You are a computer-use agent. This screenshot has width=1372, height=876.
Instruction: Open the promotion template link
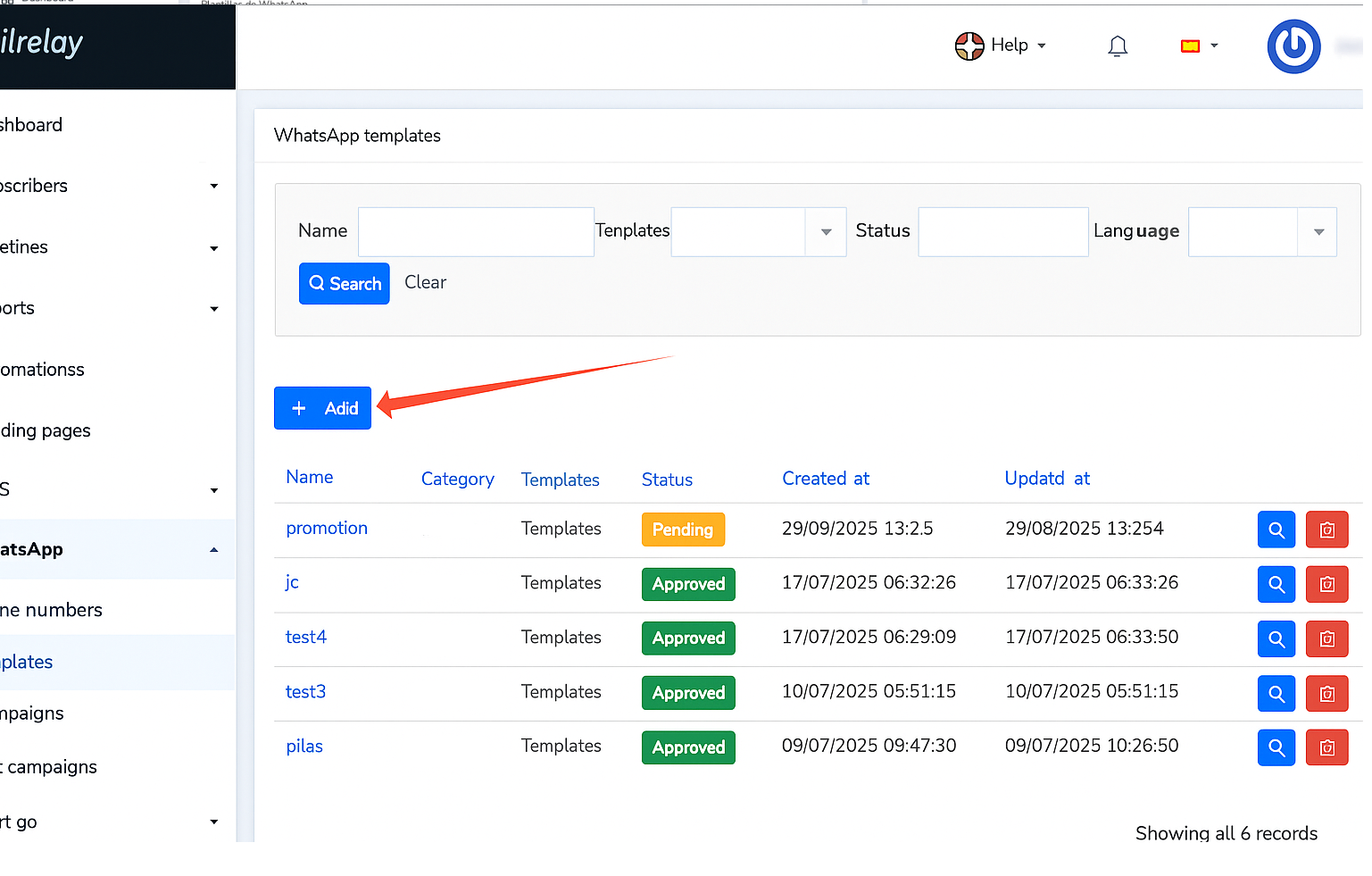(327, 529)
